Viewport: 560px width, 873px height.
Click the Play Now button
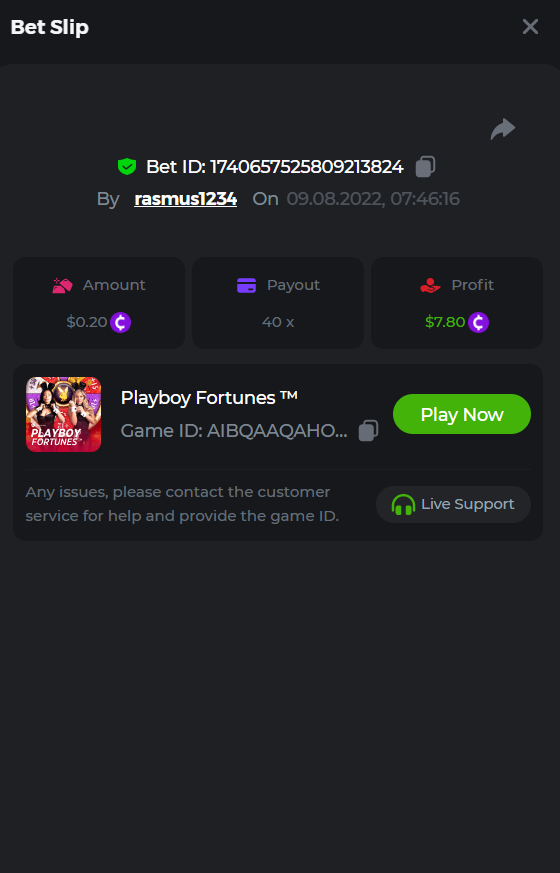(x=461, y=414)
